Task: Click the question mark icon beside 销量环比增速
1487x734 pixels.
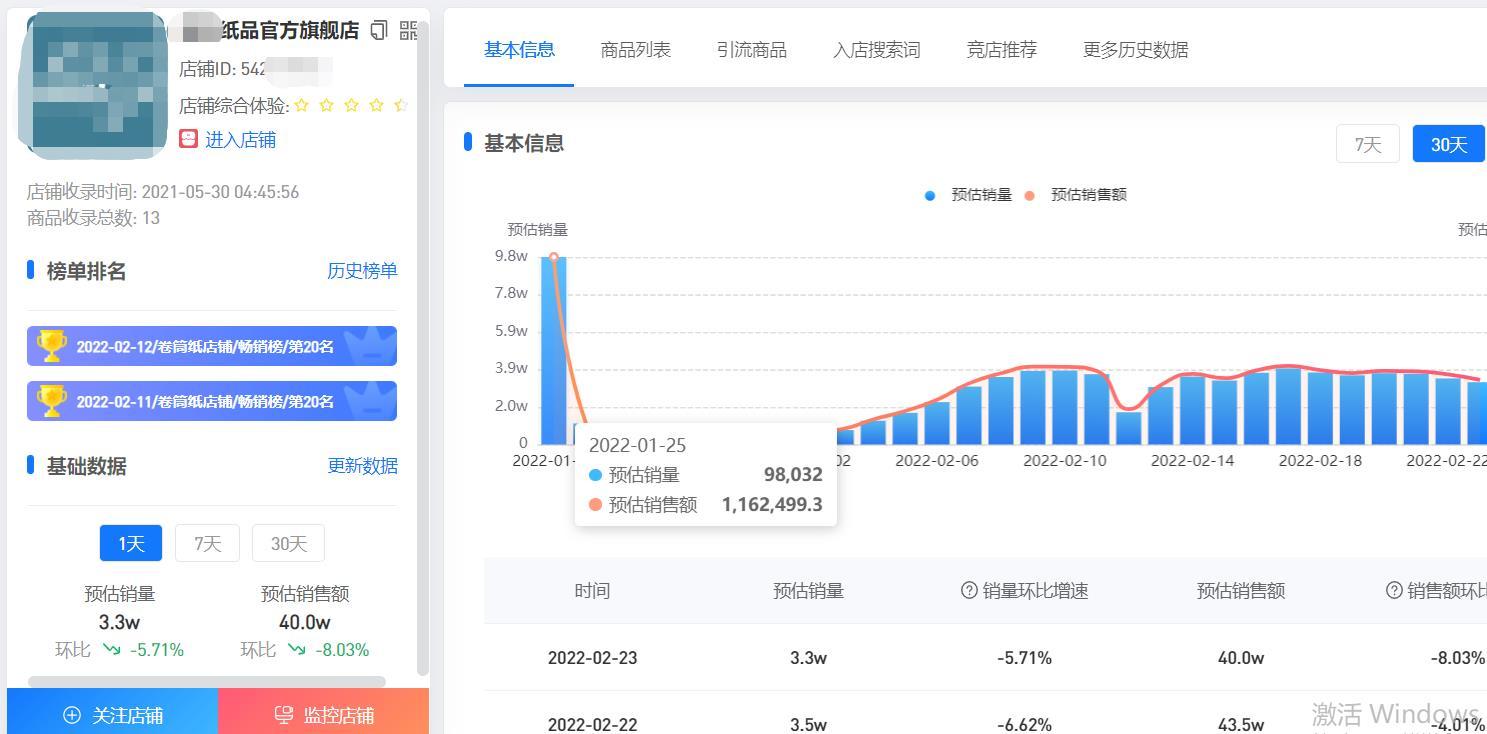Action: click(967, 590)
